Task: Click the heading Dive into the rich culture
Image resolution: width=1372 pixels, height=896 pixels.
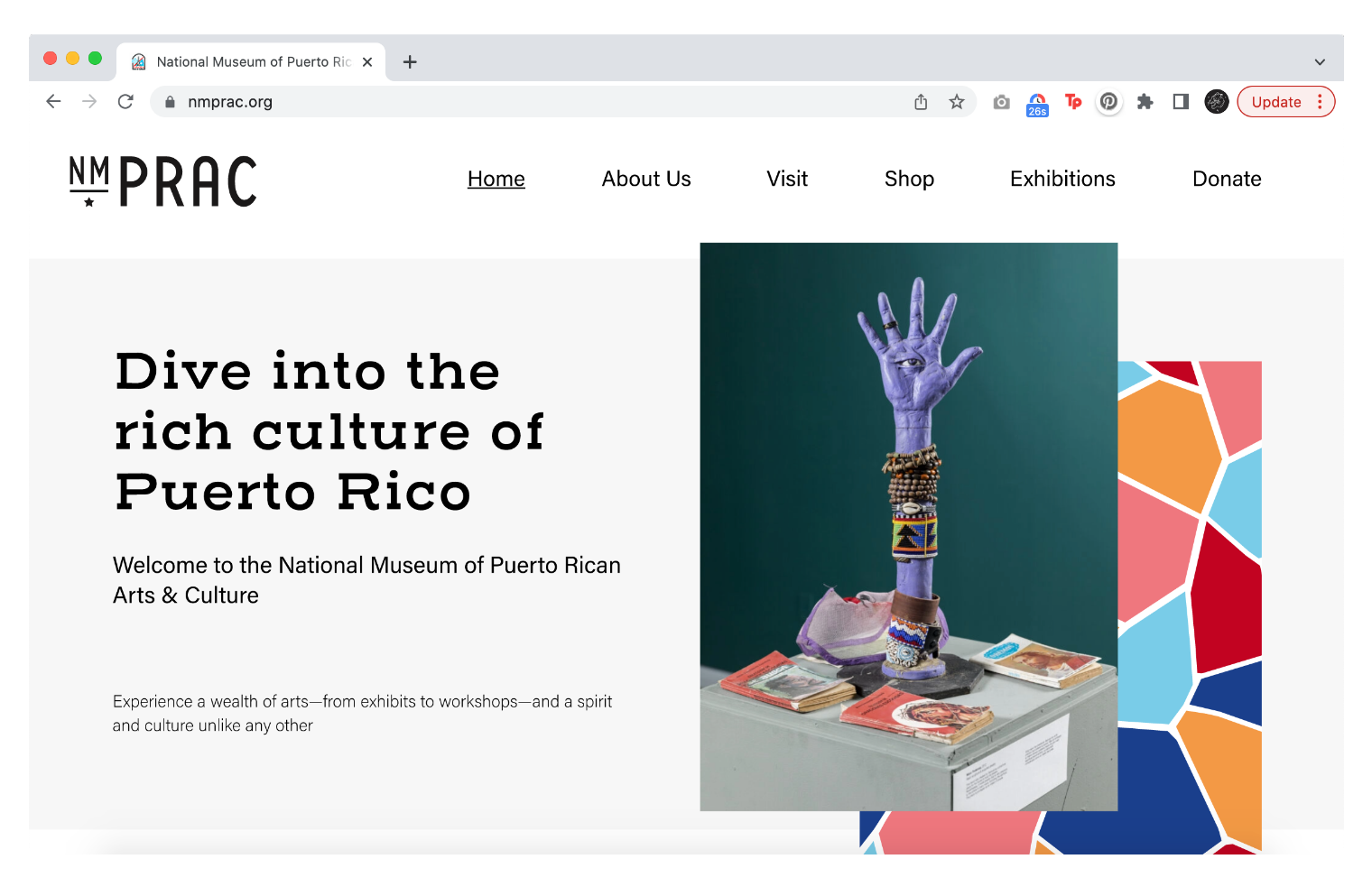Action: (x=329, y=431)
